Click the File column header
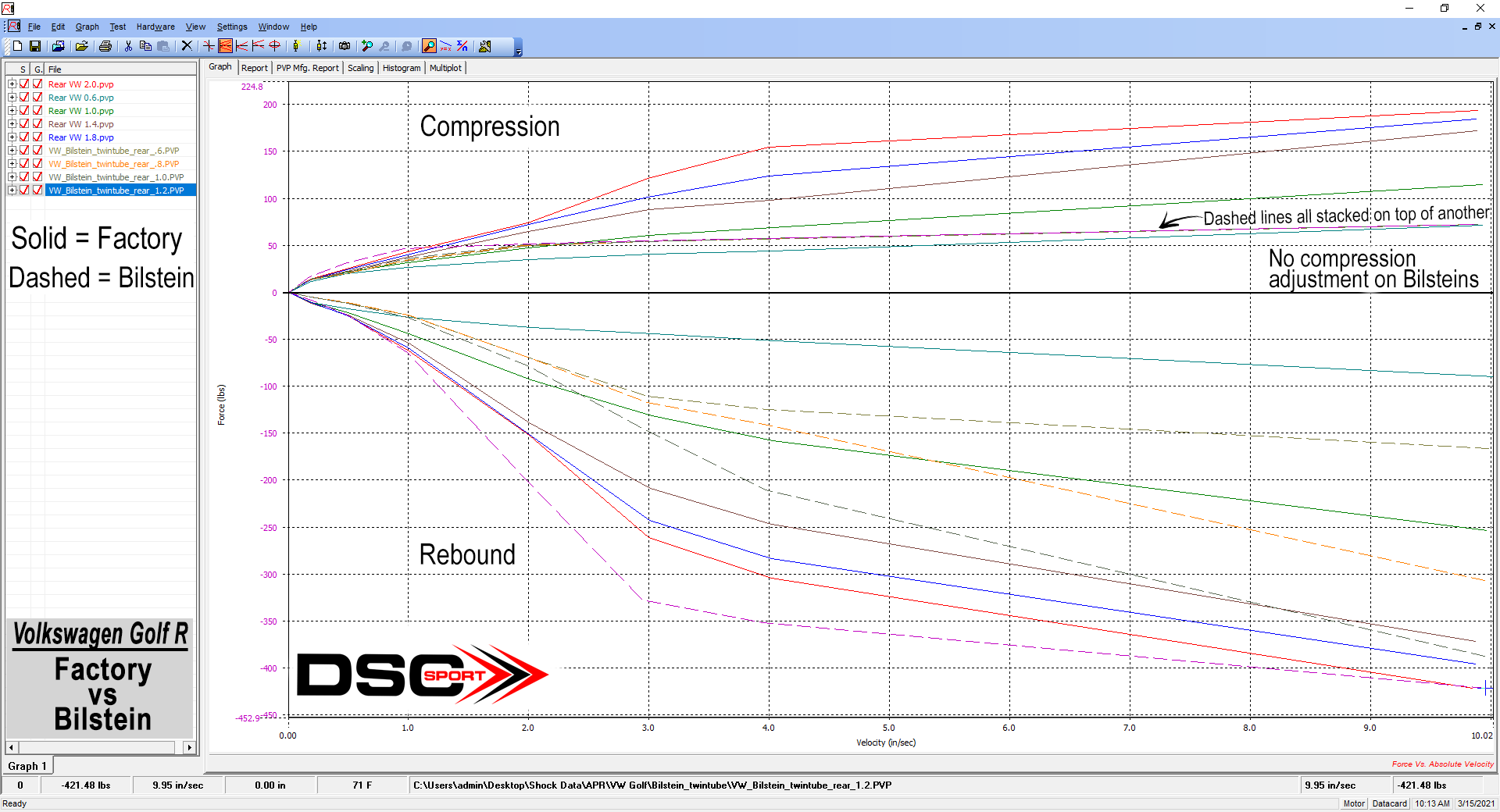The height and width of the screenshot is (812, 1500). 120,69
